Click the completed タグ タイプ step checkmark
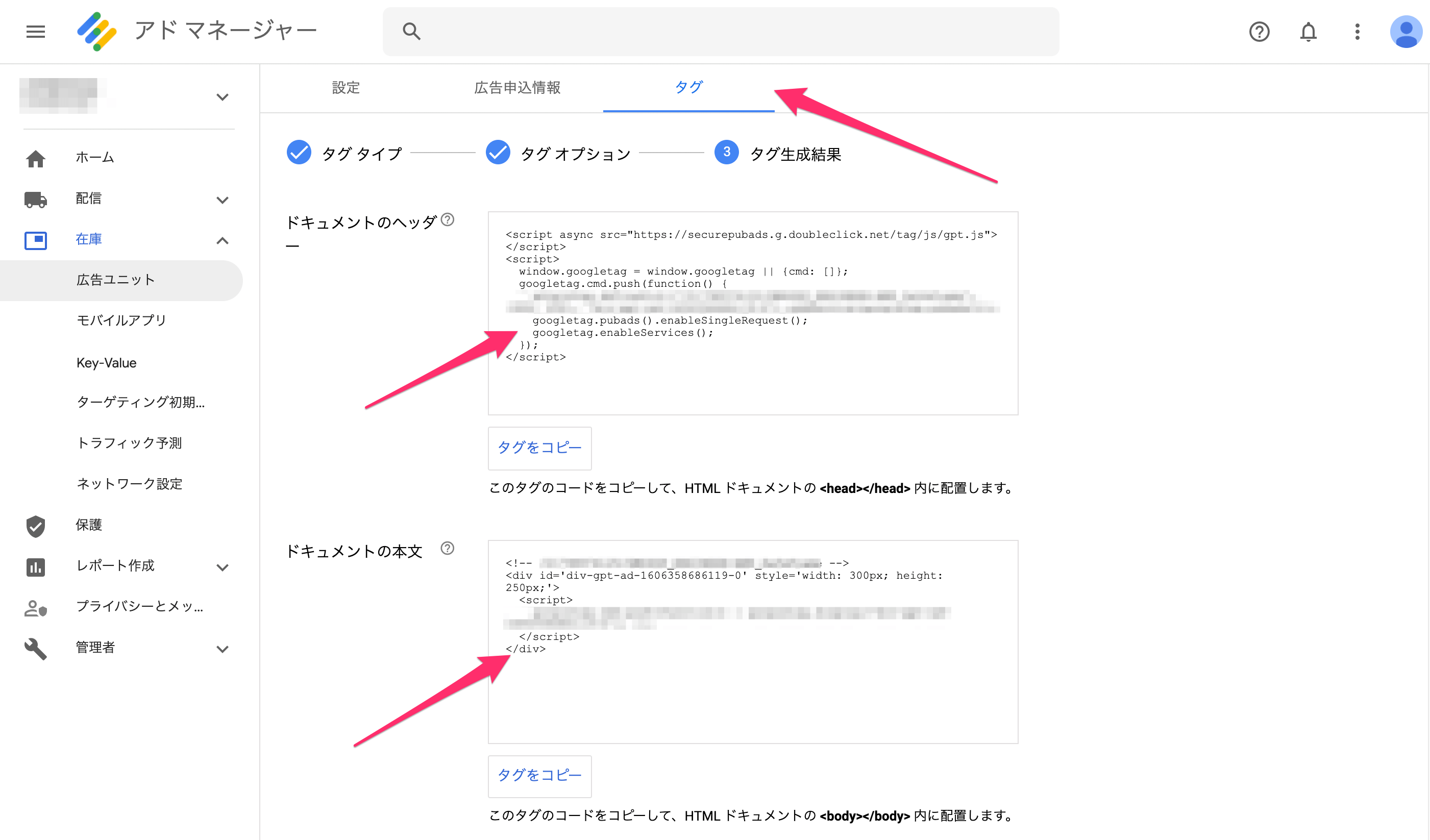Image resolution: width=1430 pixels, height=840 pixels. click(299, 152)
